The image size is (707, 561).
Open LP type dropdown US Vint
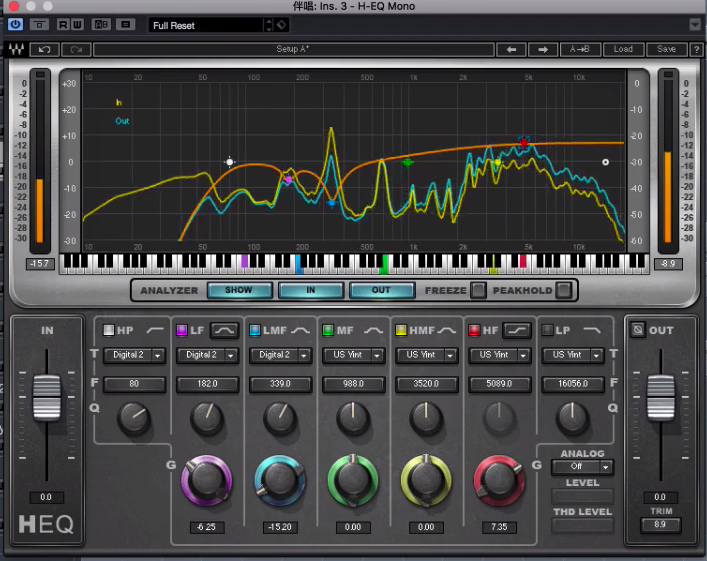coord(573,355)
